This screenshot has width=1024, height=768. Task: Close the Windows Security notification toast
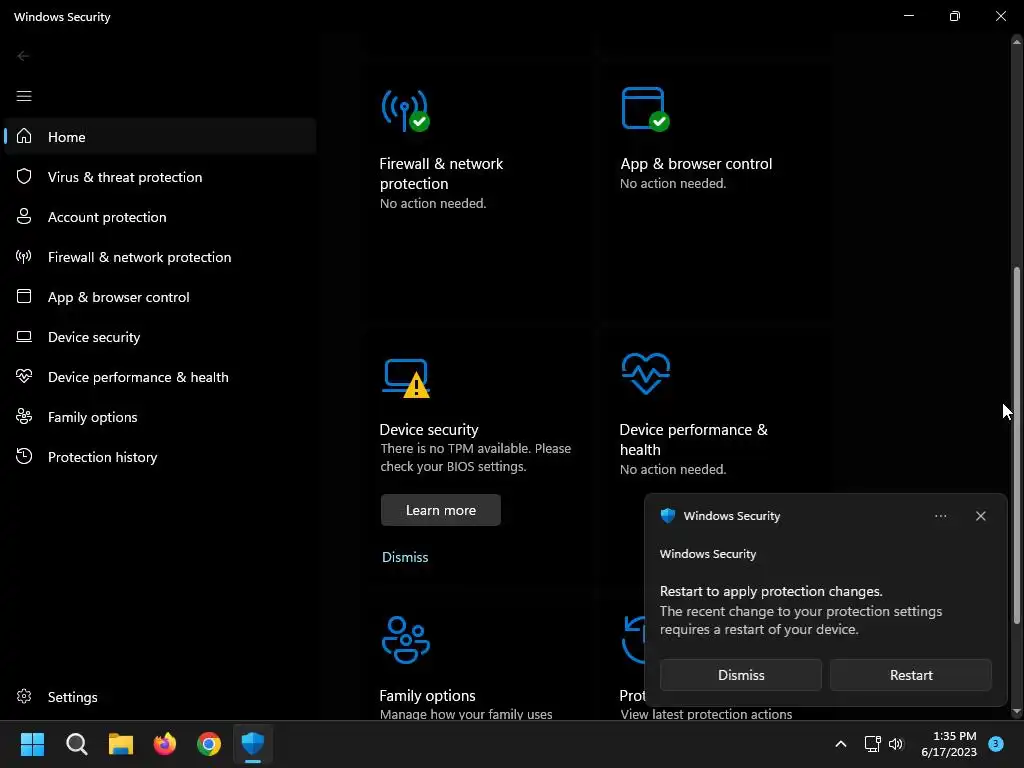[980, 516]
